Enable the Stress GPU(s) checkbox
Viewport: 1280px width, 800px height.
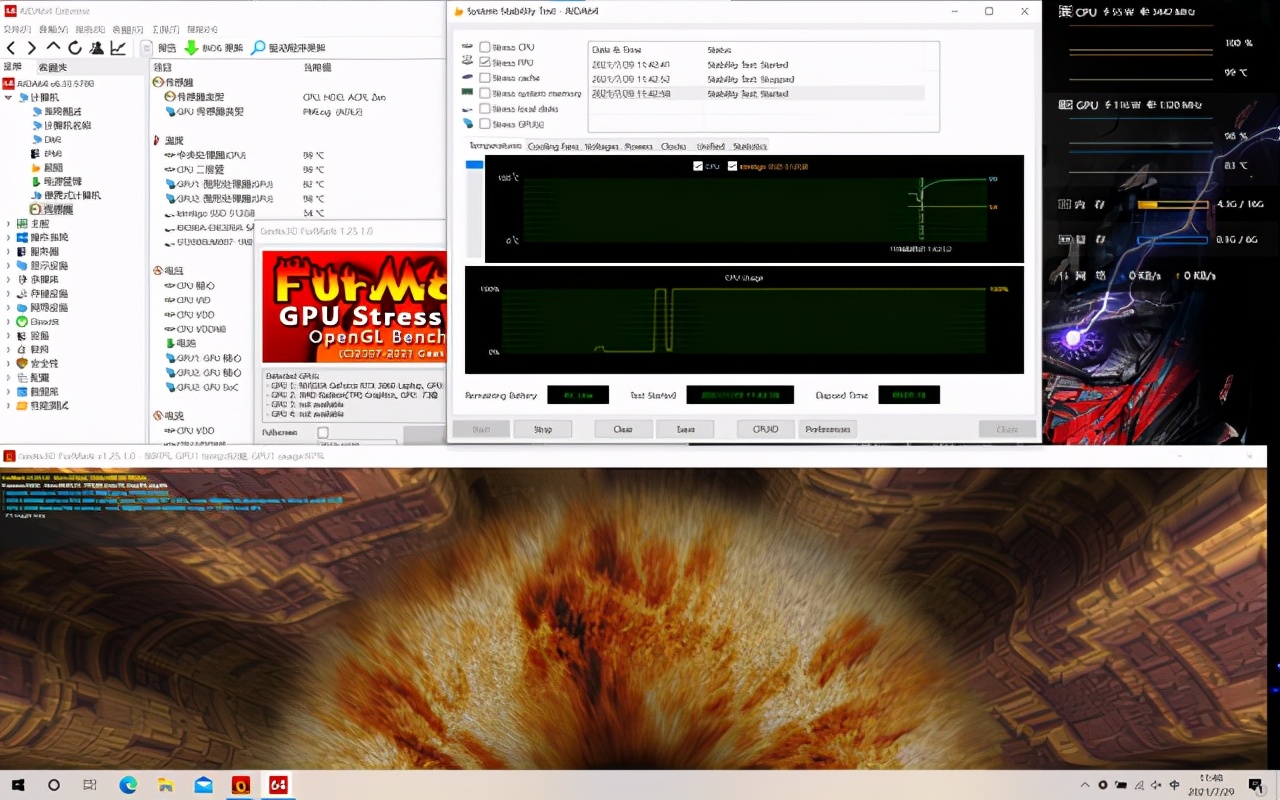485,124
